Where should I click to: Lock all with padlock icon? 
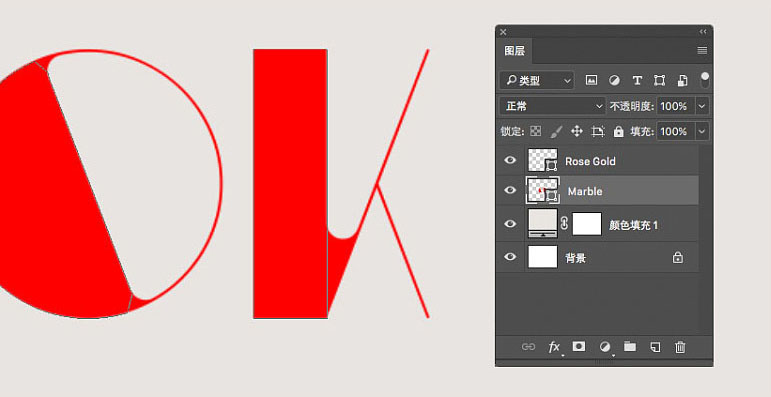[x=619, y=131]
